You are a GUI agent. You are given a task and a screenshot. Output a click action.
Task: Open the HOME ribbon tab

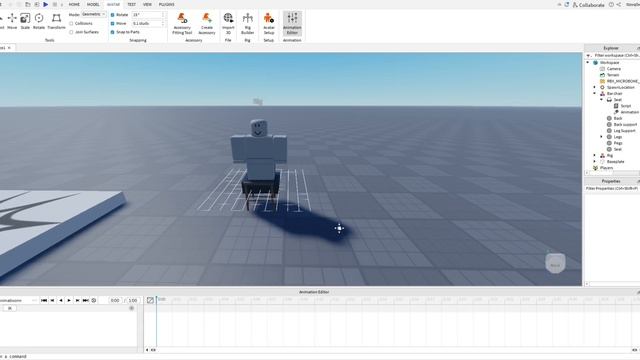tap(74, 4)
